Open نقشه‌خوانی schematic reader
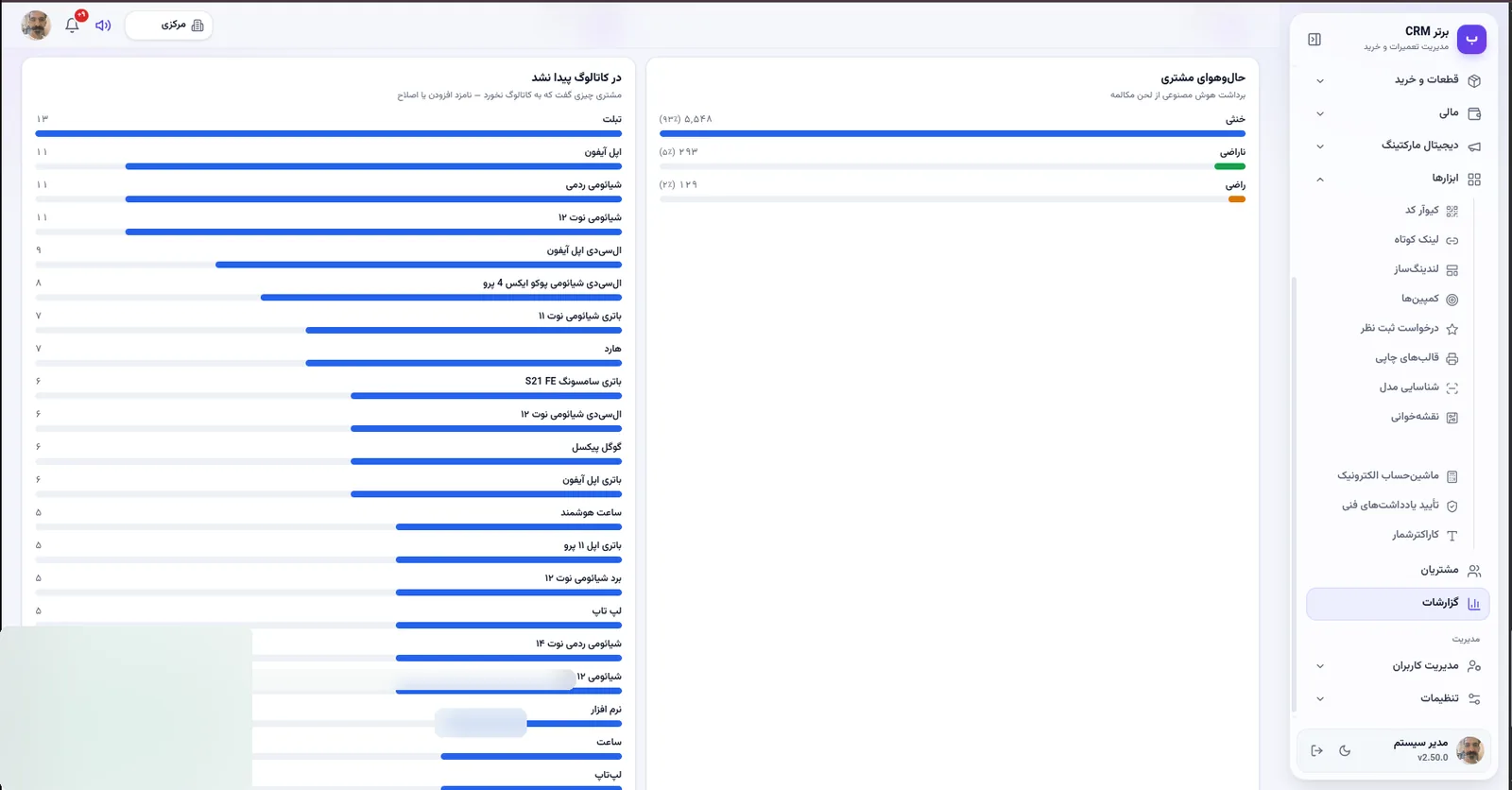1512x790 pixels. click(x=1423, y=417)
